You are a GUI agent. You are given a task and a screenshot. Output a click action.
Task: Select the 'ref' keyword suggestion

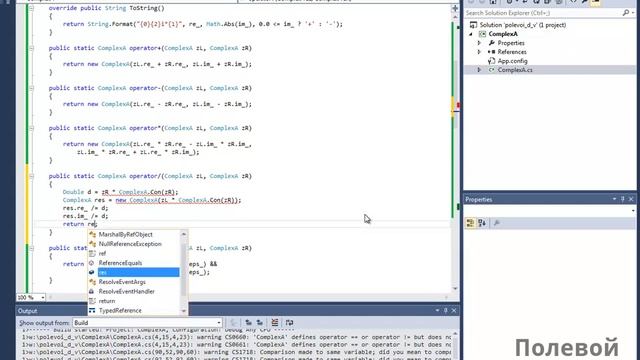[102, 253]
